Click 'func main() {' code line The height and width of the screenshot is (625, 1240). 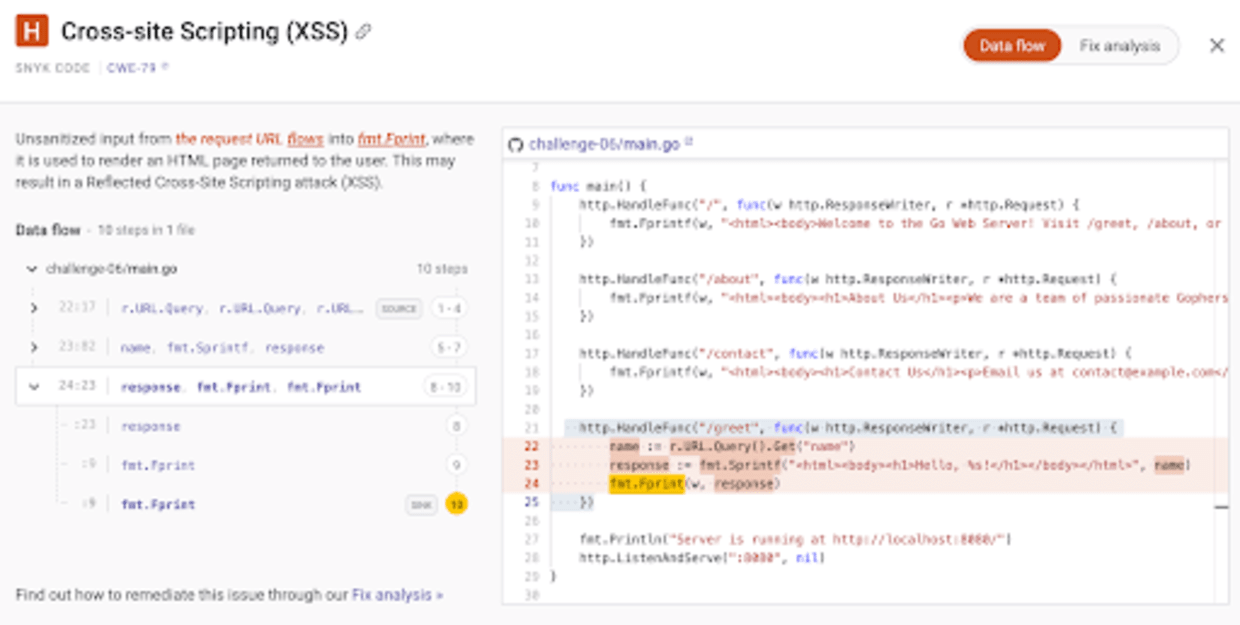coord(599,186)
